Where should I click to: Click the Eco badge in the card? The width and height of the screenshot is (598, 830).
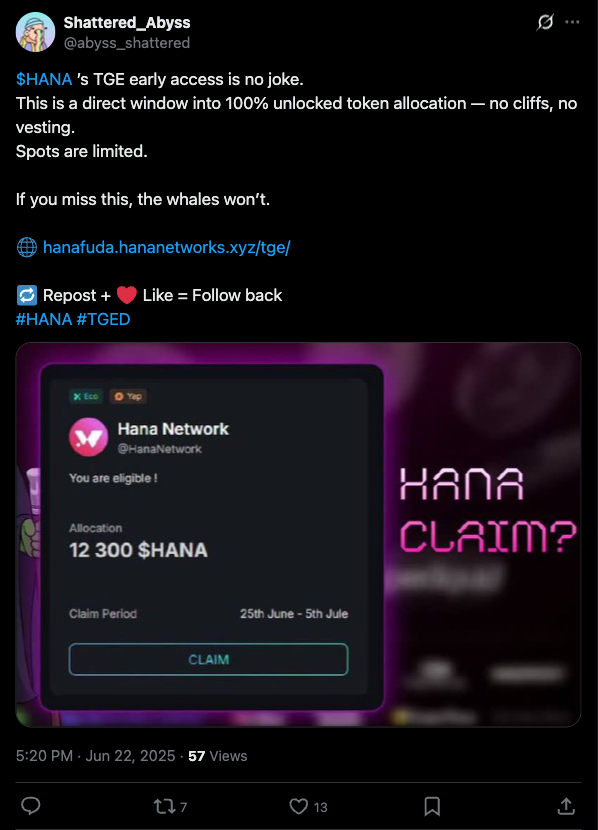(x=86, y=396)
